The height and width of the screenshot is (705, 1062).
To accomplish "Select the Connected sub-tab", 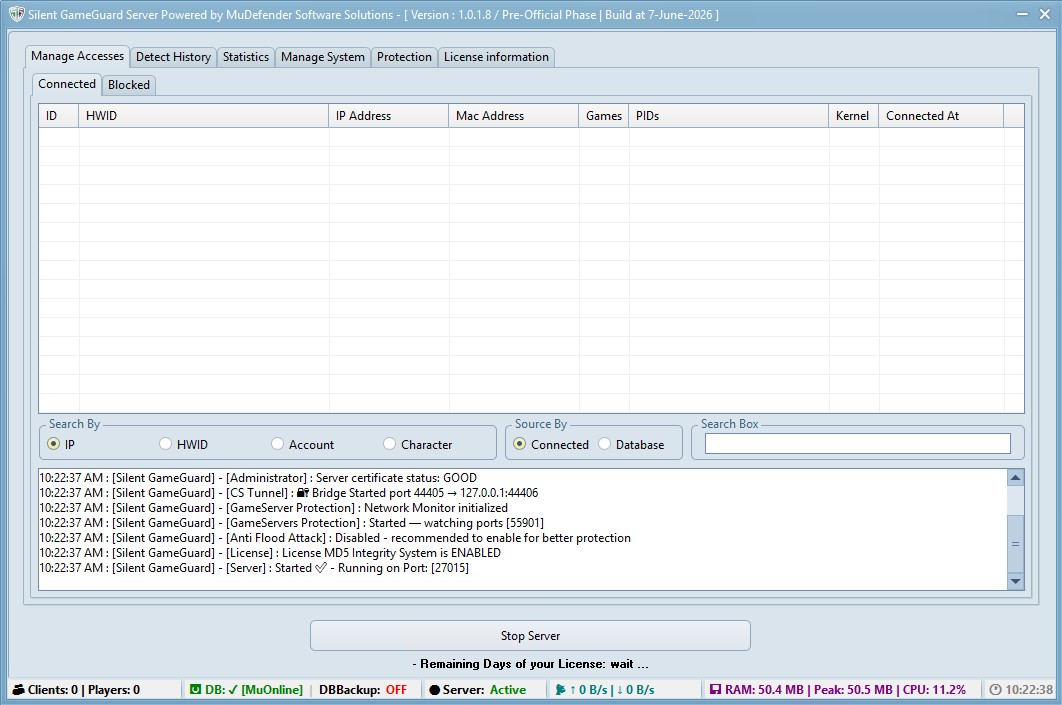I will [67, 84].
